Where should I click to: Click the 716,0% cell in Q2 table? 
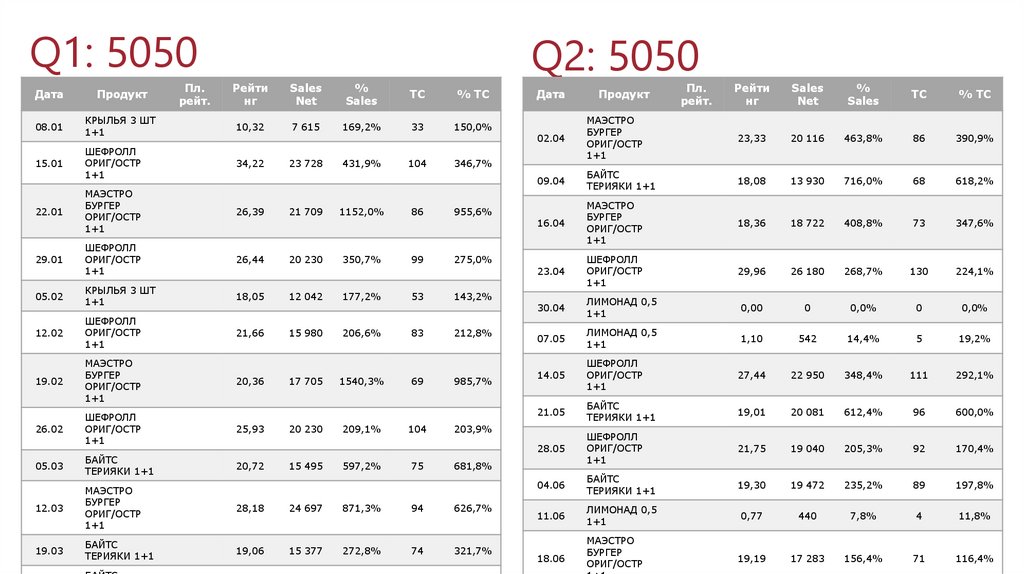(862, 181)
